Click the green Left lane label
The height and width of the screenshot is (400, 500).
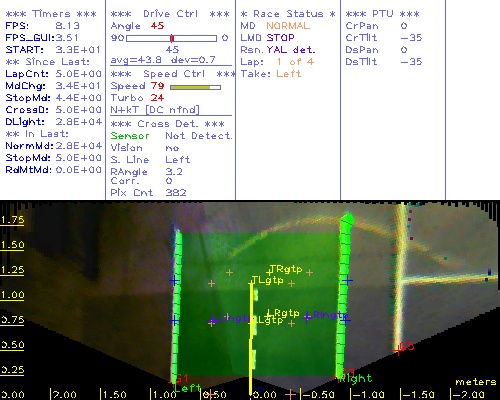tap(187, 388)
